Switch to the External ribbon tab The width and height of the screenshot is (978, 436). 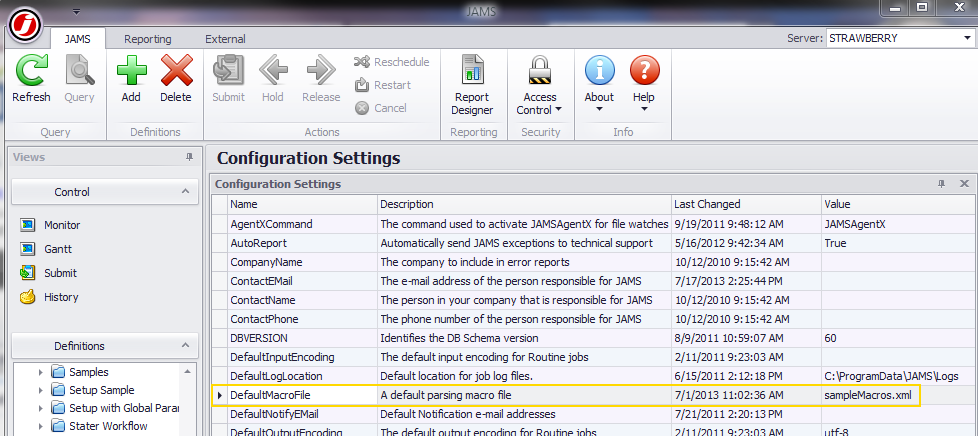click(225, 39)
